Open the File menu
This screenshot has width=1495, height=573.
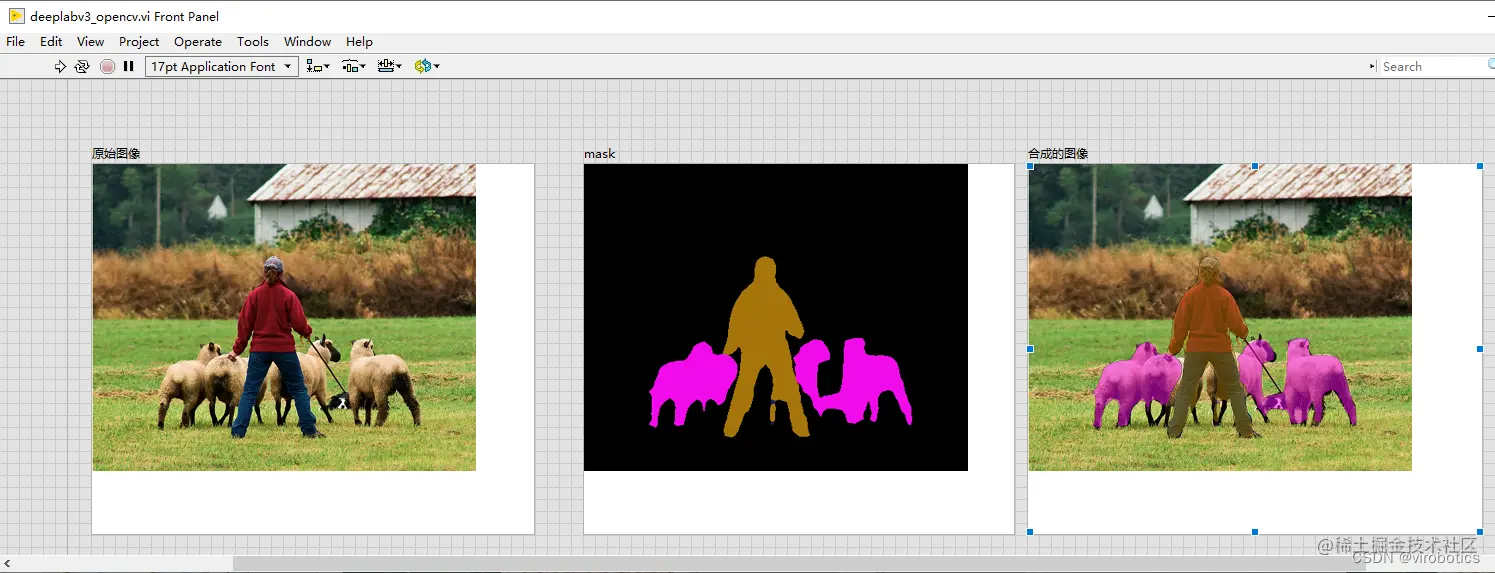(x=16, y=41)
